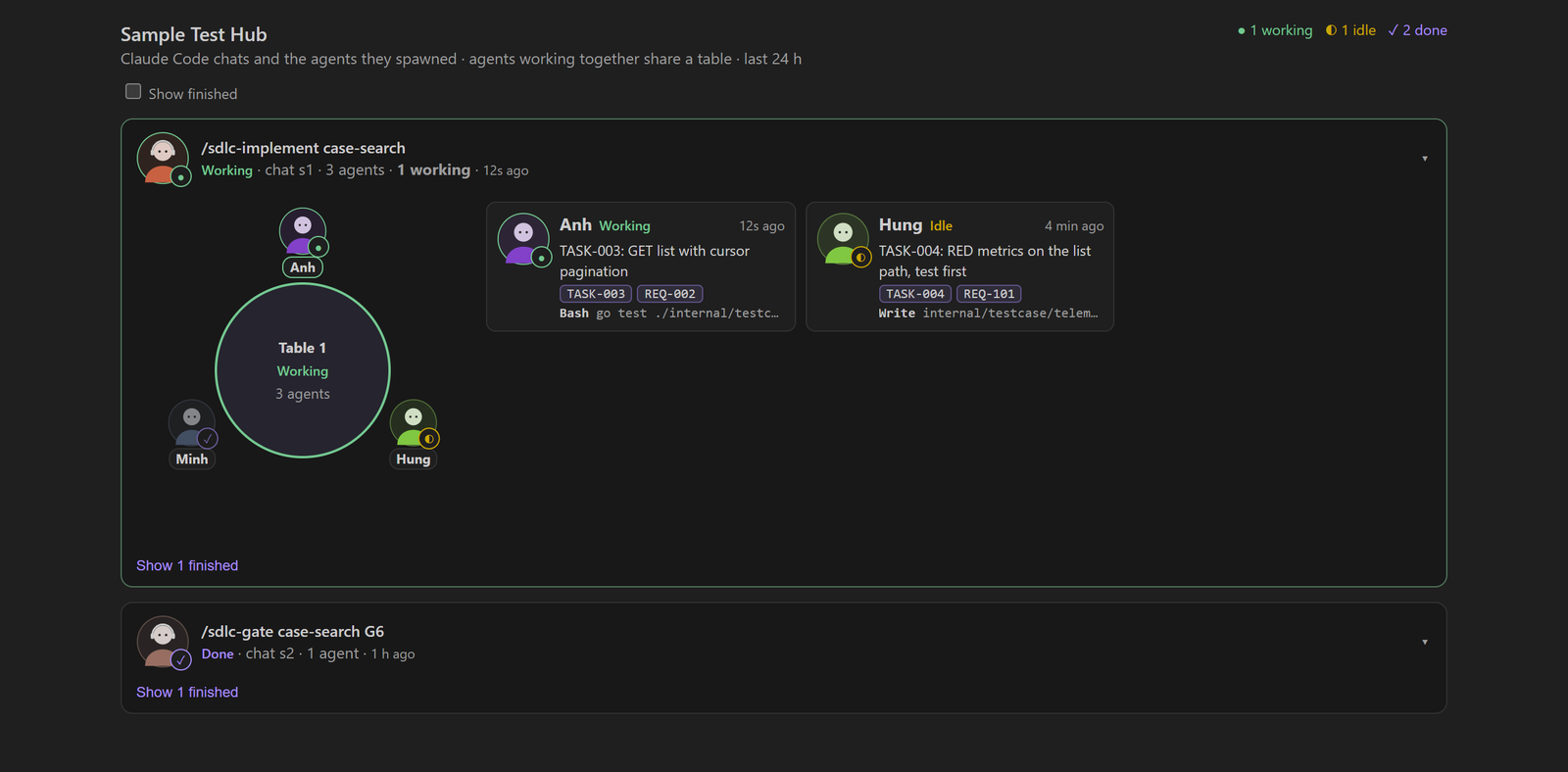Click the REQ-002 tag on Anh's card
Image resolution: width=1568 pixels, height=772 pixels.
(670, 294)
